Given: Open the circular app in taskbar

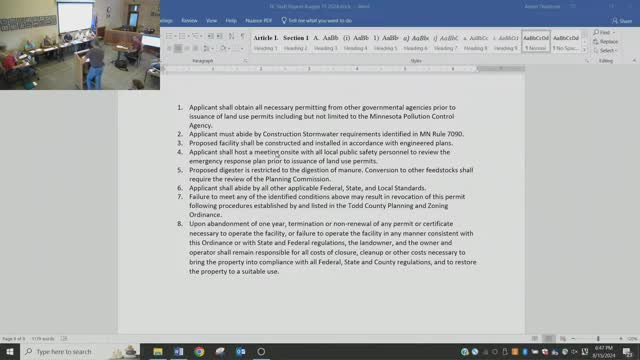Looking at the screenshot, I should click(261, 351).
